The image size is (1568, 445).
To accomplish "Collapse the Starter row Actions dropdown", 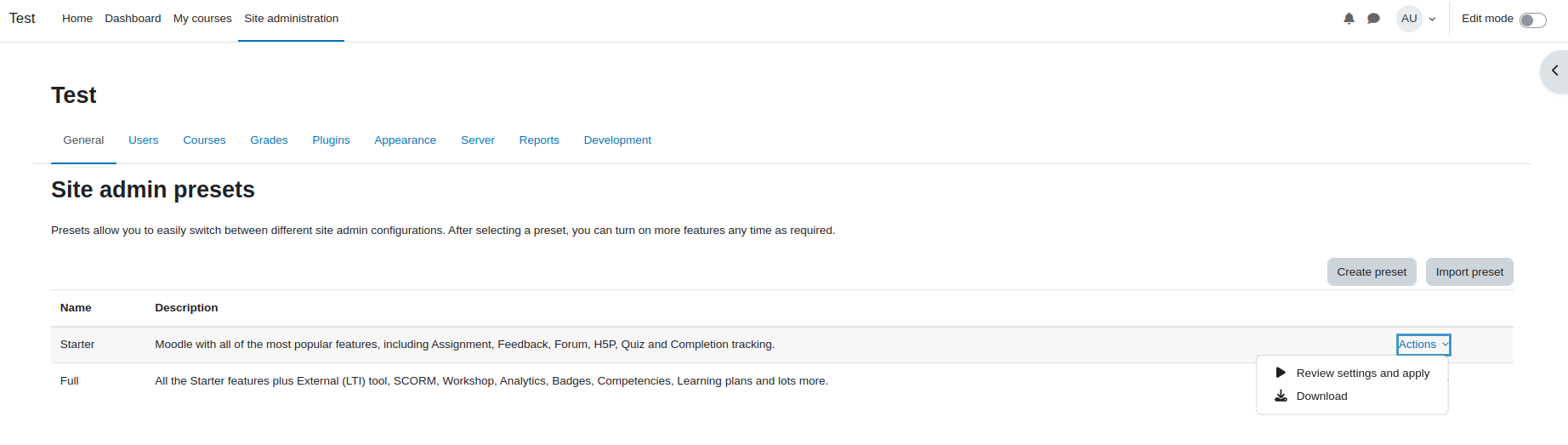I will [1423, 345].
